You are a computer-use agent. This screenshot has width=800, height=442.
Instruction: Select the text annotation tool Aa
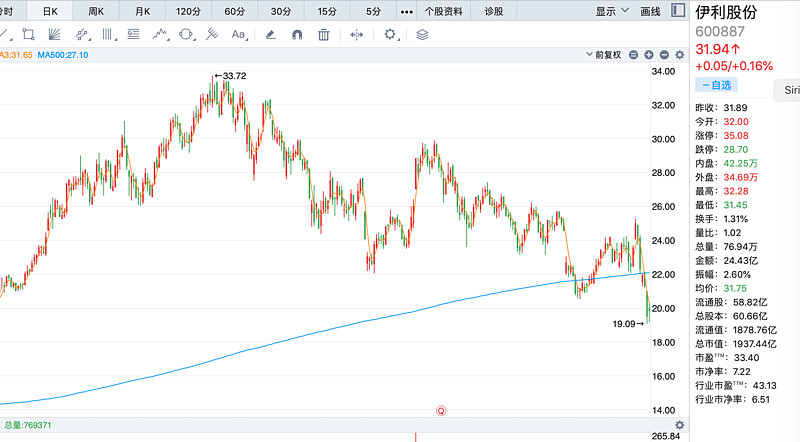point(239,34)
